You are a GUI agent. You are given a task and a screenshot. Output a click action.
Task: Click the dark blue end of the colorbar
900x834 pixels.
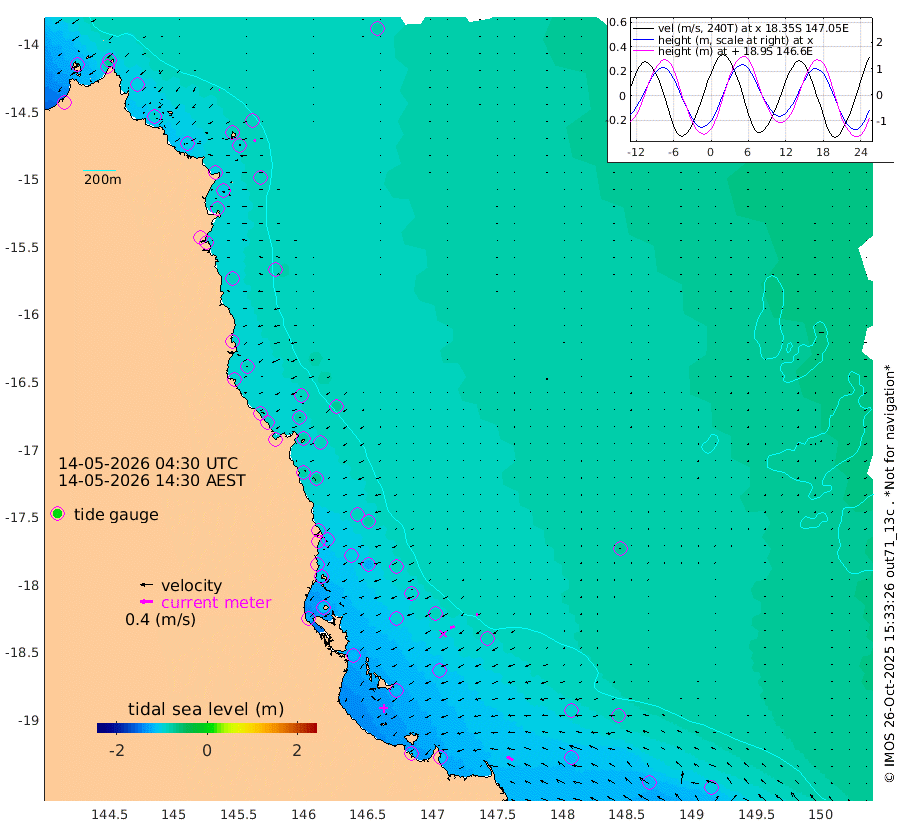102,728
